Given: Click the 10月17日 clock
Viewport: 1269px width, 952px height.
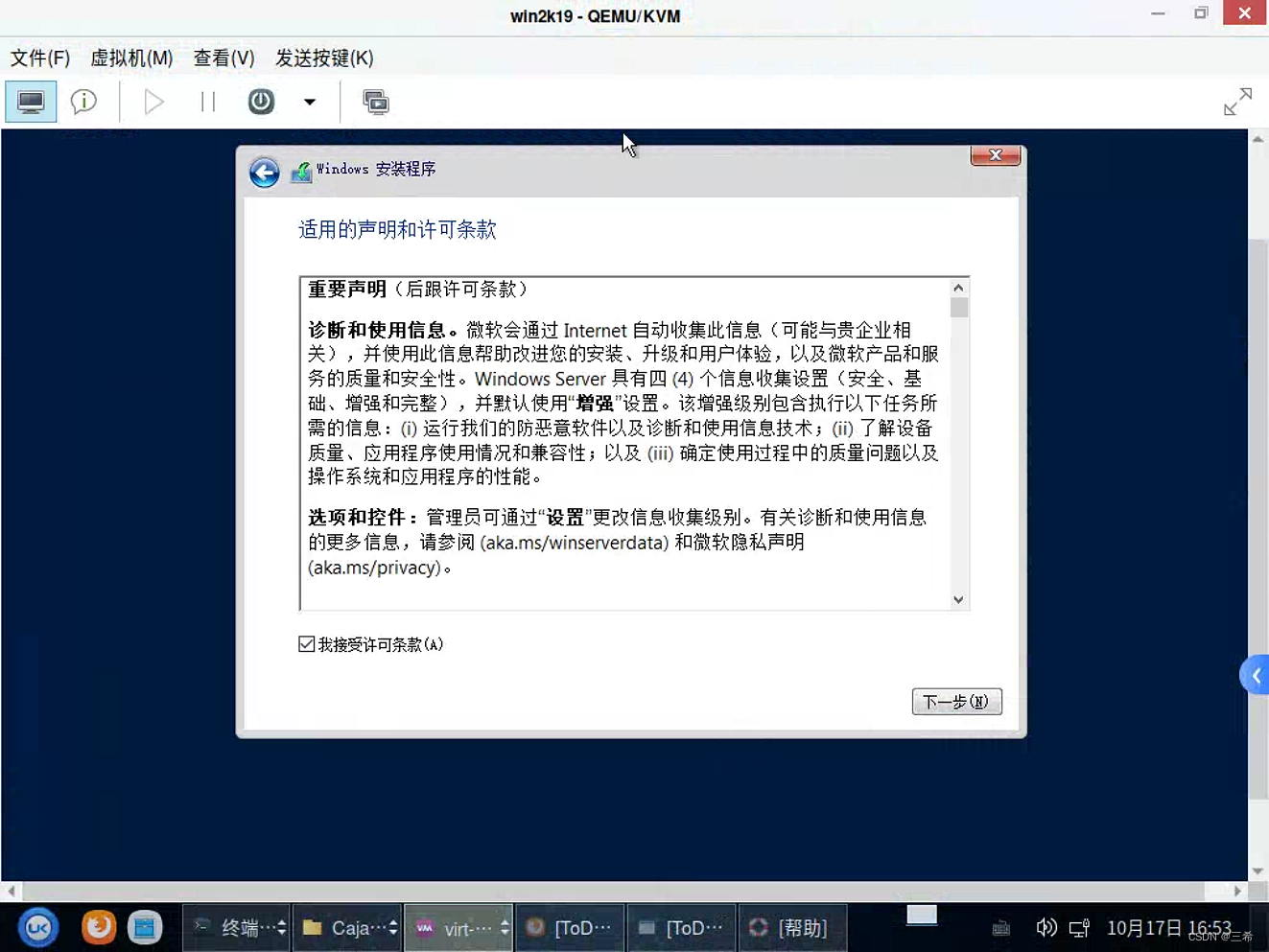Looking at the screenshot, I should coord(1168,928).
